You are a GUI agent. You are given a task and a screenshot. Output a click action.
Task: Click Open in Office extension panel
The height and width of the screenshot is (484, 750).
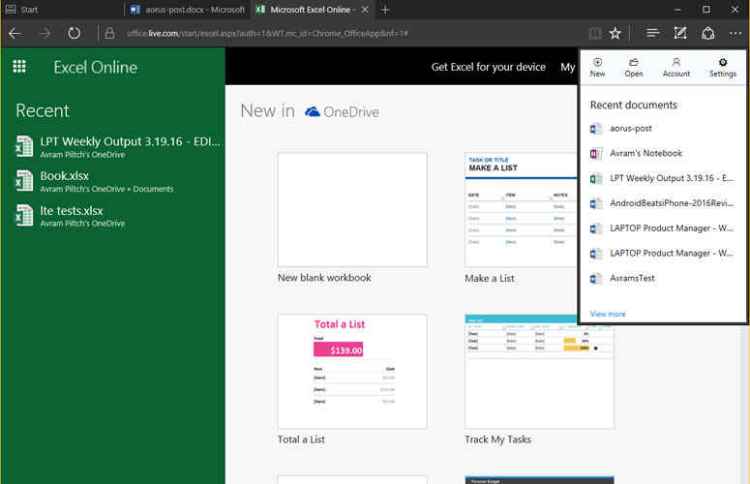tap(634, 67)
